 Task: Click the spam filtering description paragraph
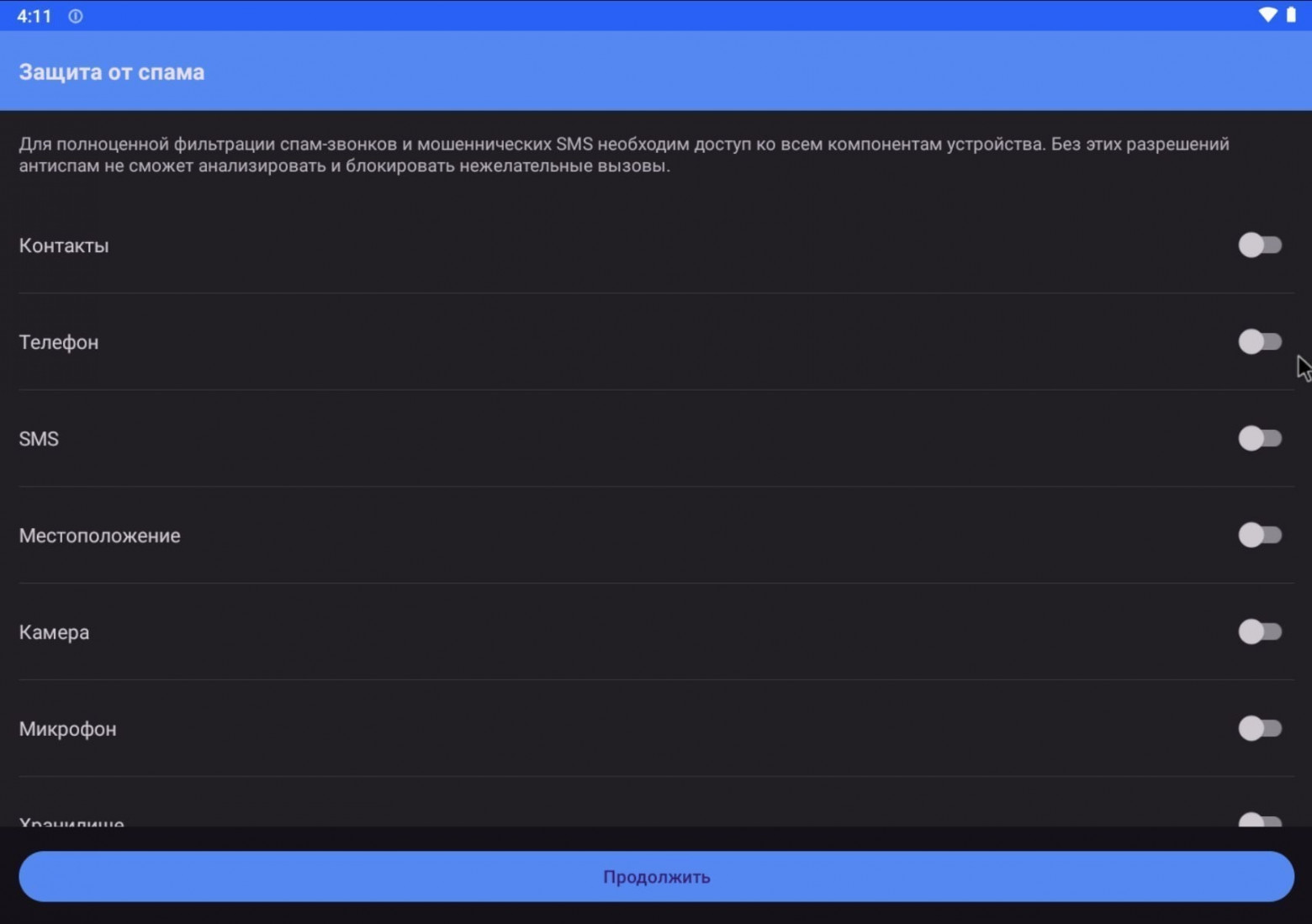click(x=624, y=155)
